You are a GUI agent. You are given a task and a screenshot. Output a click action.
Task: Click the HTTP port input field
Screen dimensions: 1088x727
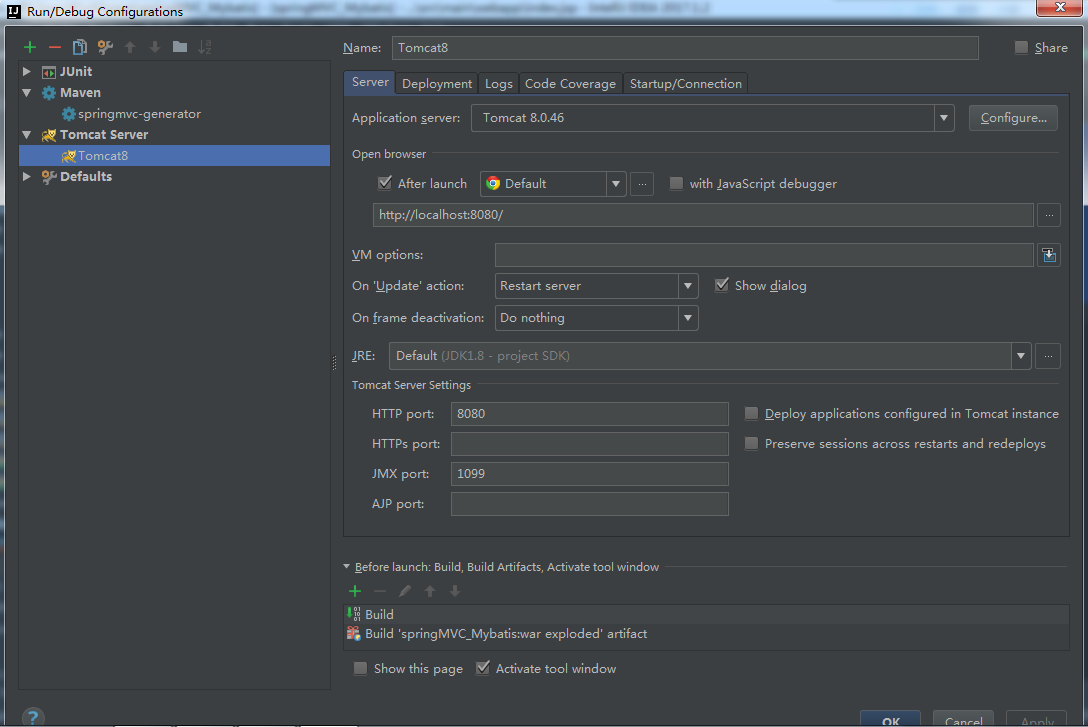pos(589,414)
